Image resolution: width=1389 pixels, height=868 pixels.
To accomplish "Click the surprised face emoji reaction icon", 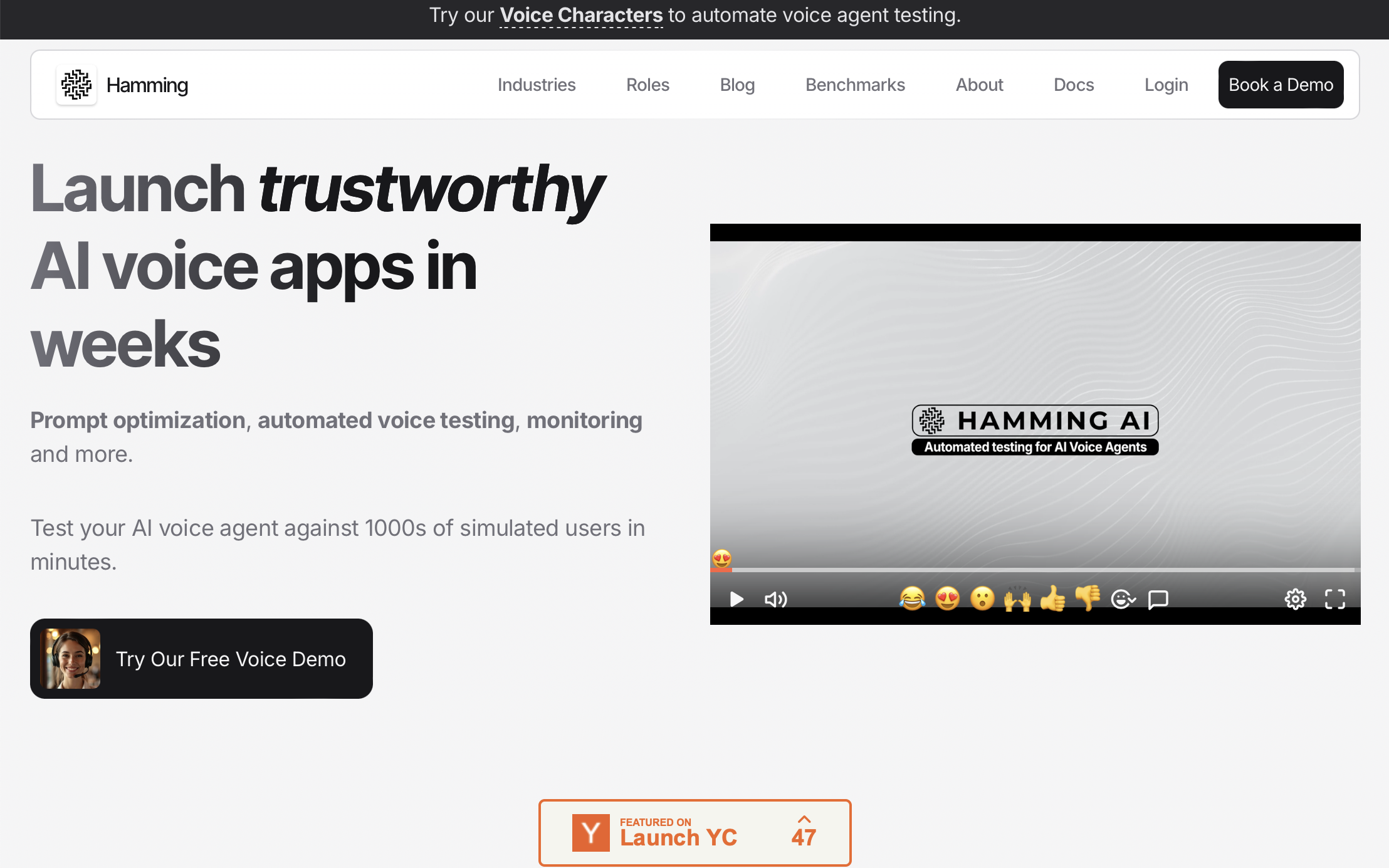I will 981,599.
